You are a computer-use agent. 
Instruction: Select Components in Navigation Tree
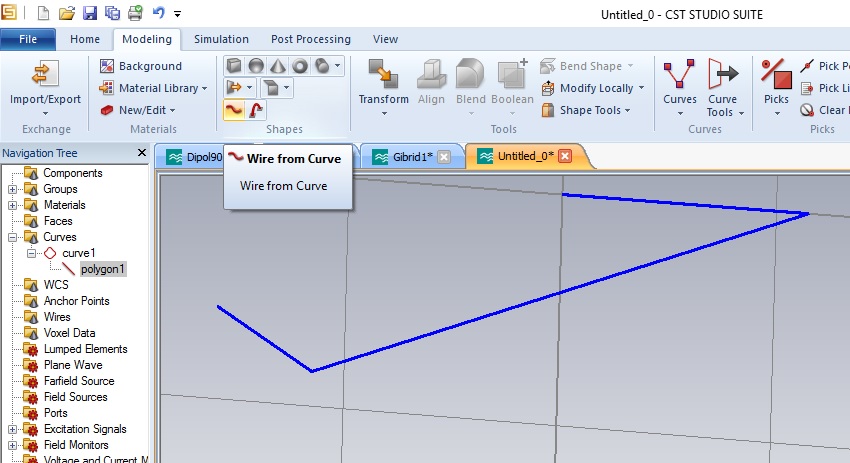pos(73,173)
